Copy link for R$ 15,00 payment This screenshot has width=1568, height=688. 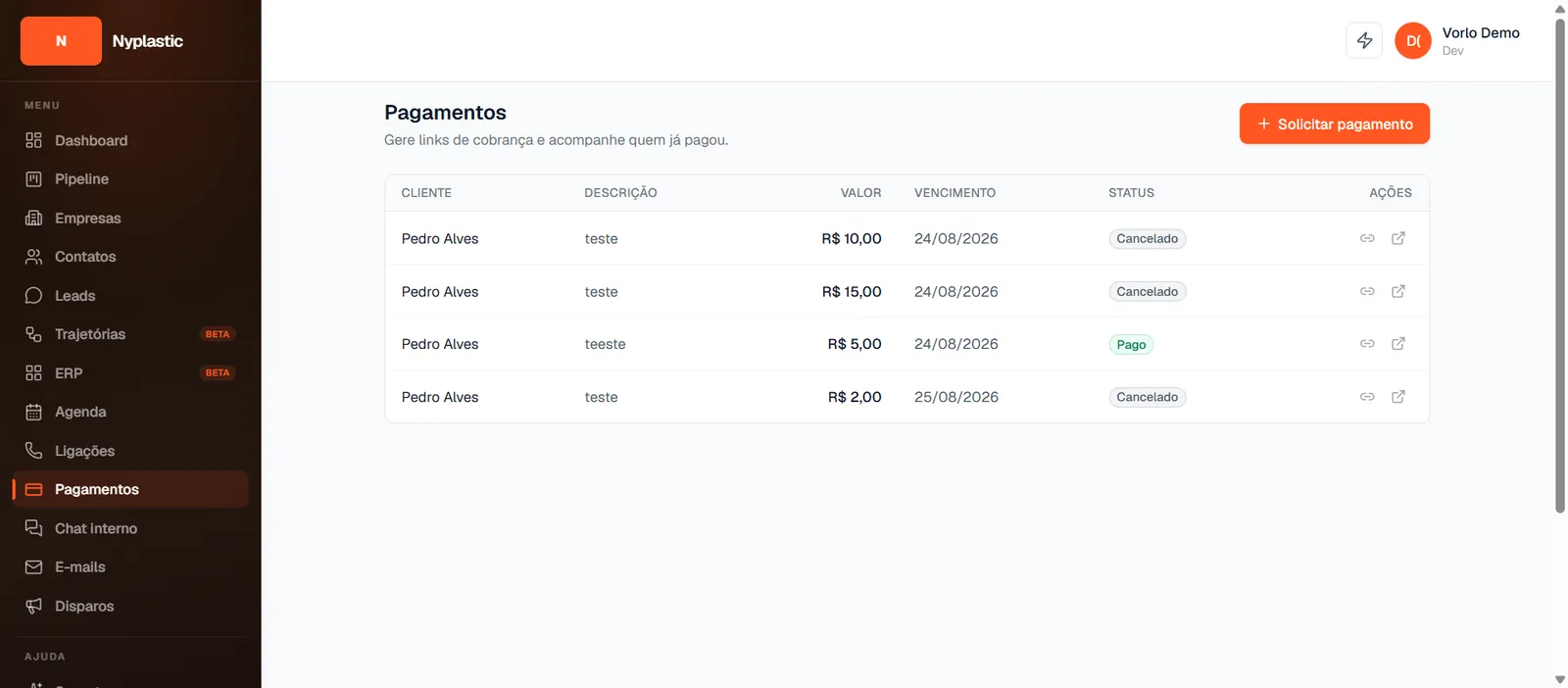click(x=1367, y=291)
